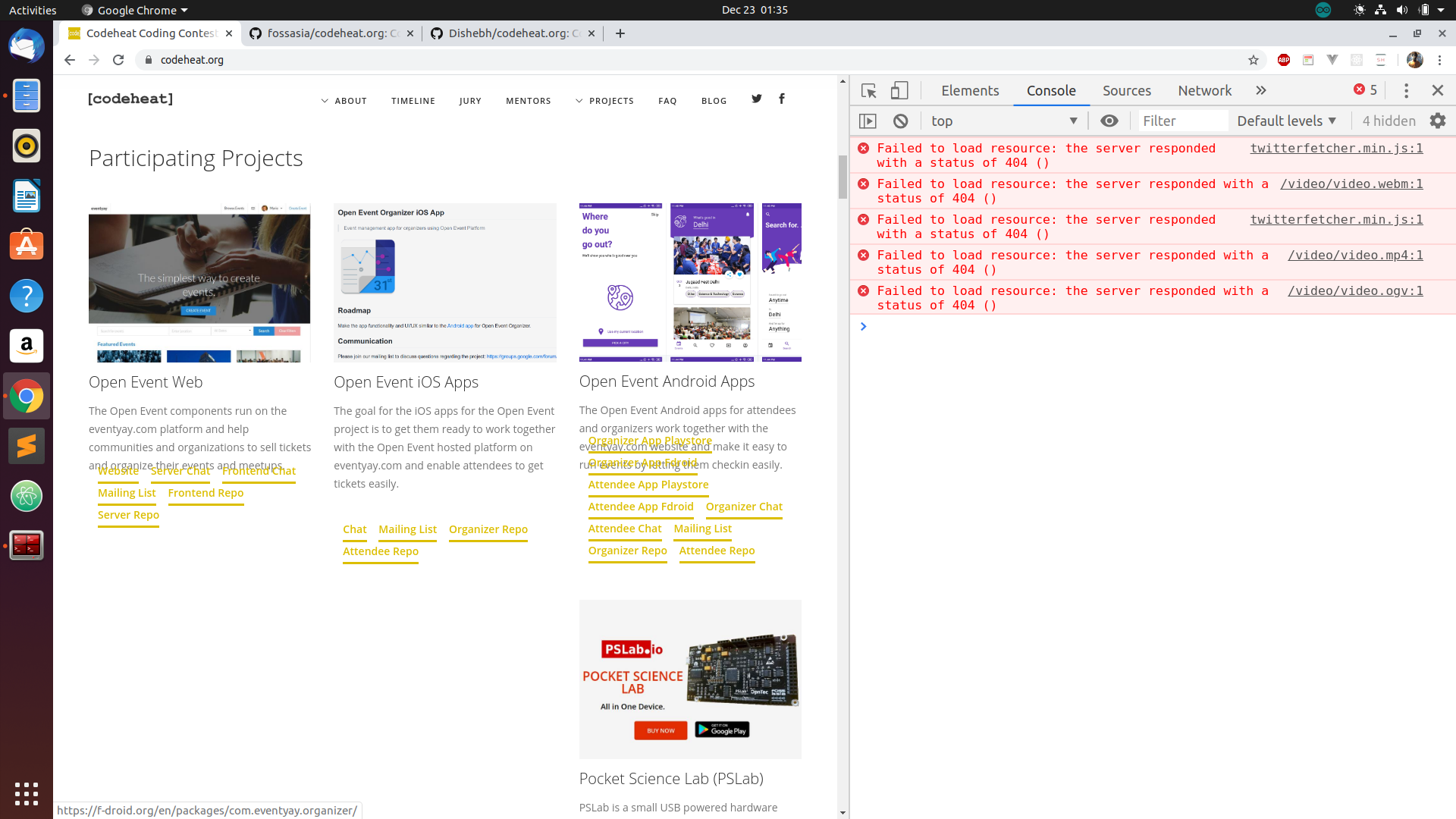Click the FAQ navigation link

pyautogui.click(x=667, y=100)
